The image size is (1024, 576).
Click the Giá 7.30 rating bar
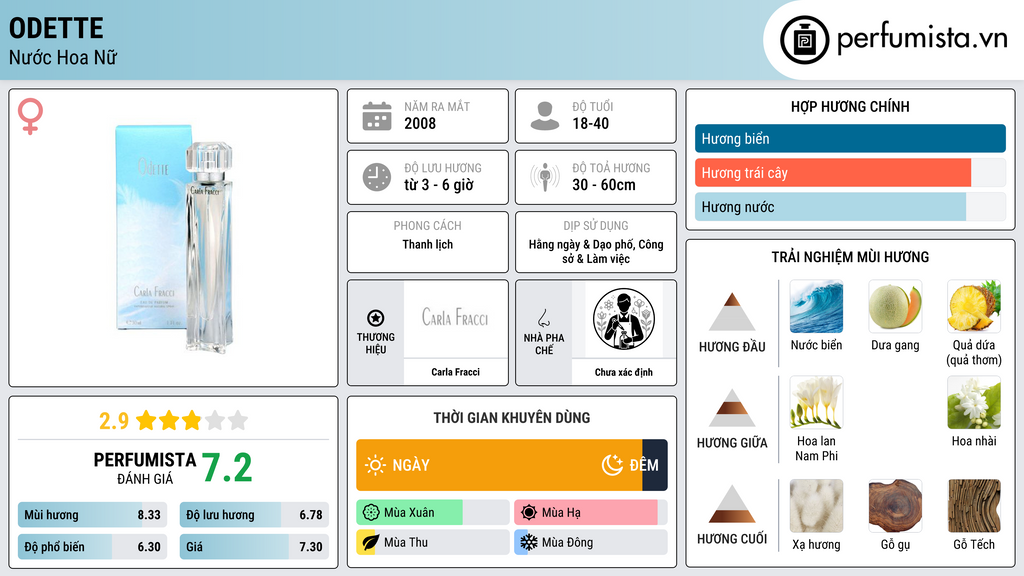tap(254, 547)
